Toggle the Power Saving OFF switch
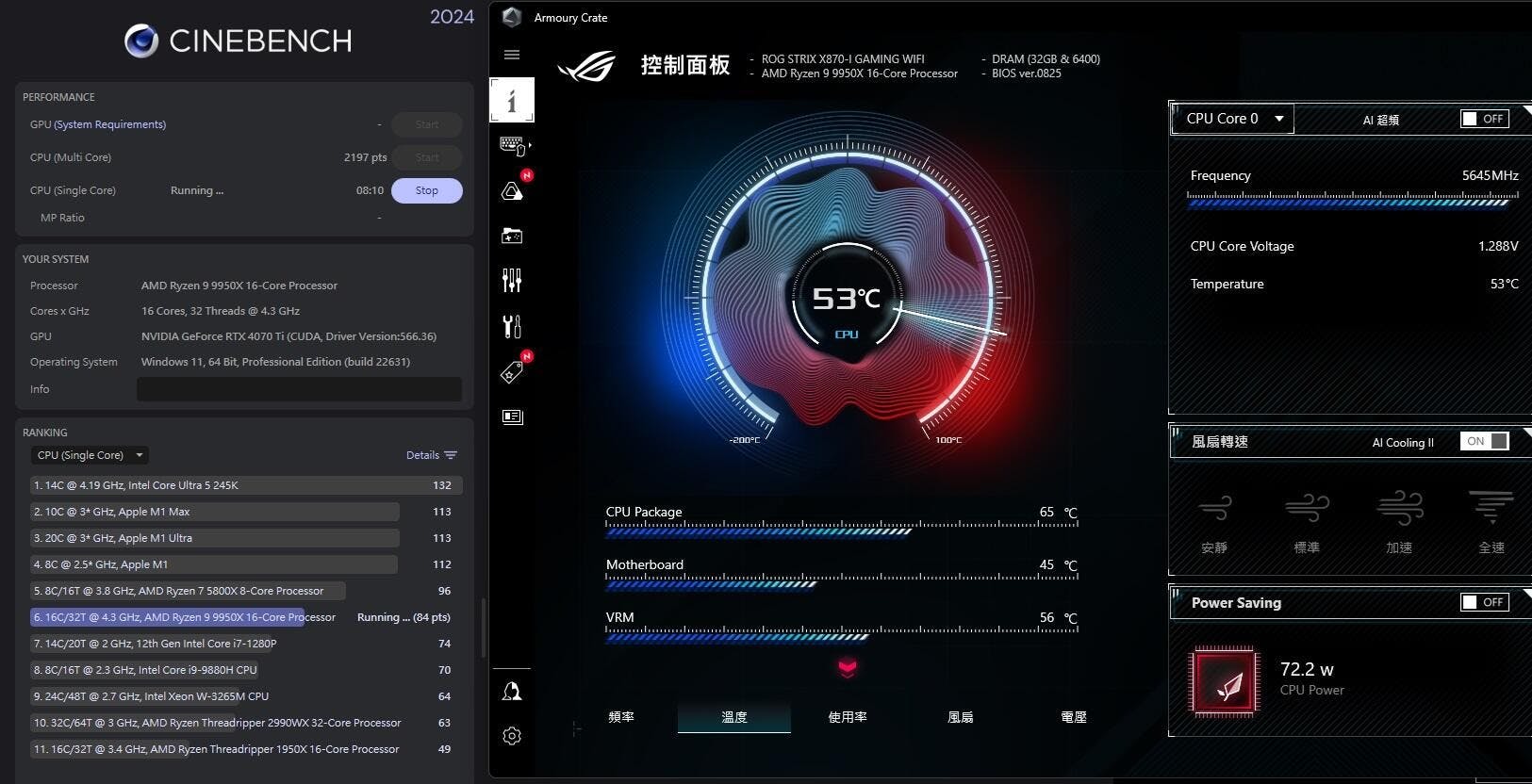The height and width of the screenshot is (784, 1532). click(1485, 602)
